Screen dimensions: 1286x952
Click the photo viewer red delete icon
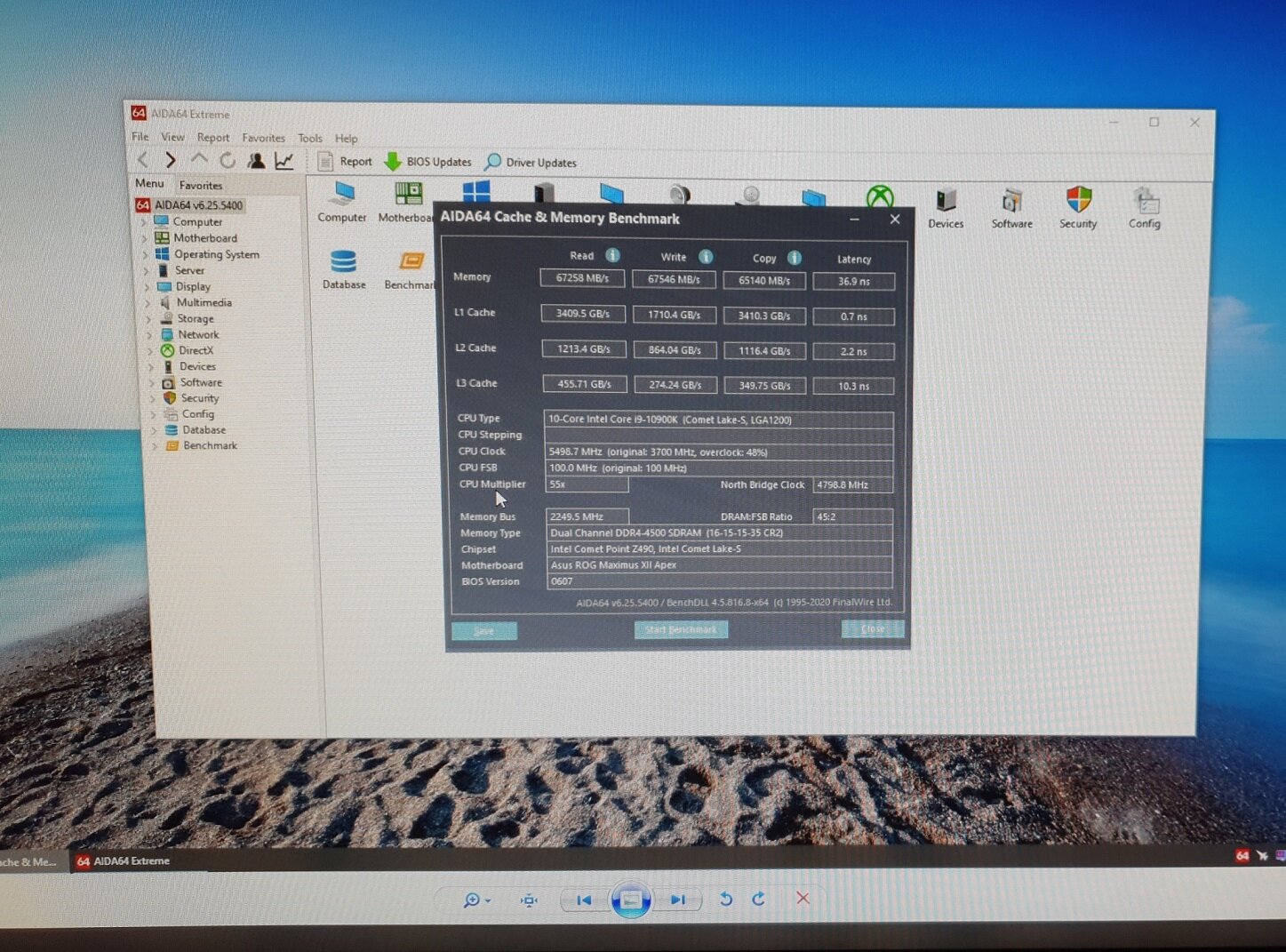(803, 898)
